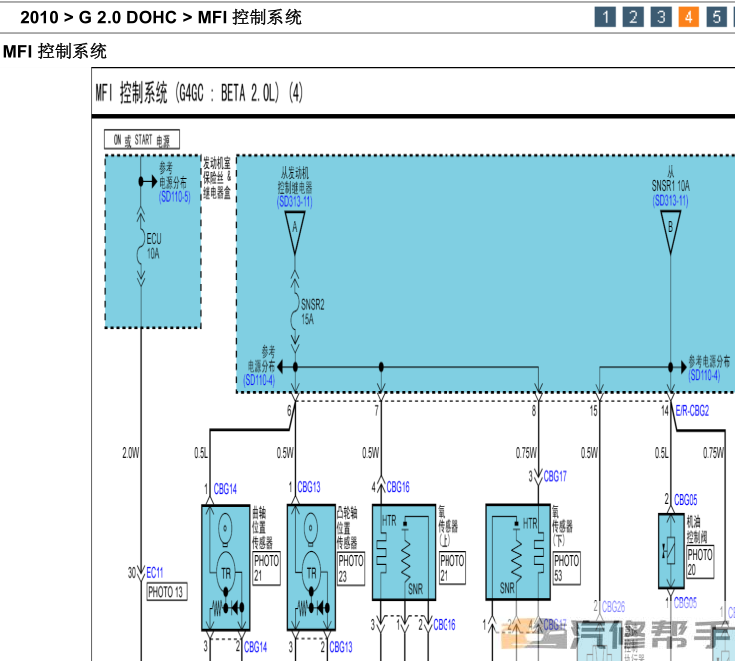Image resolution: width=735 pixels, height=661 pixels.
Task: Open PHOTO 21 box beside upper oxygen sensor
Action: pyautogui.click(x=452, y=568)
